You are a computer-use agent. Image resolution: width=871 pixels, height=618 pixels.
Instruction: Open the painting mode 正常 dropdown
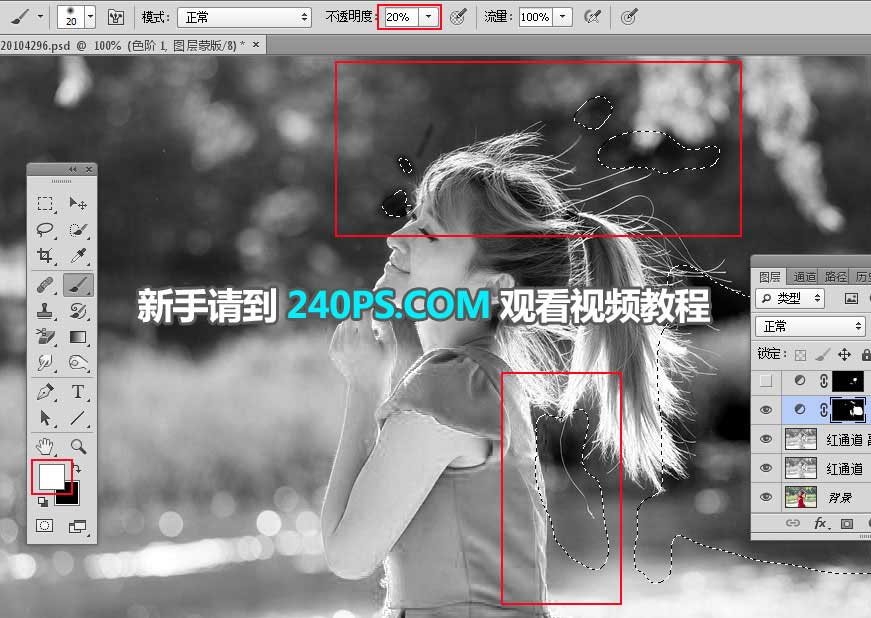click(244, 17)
